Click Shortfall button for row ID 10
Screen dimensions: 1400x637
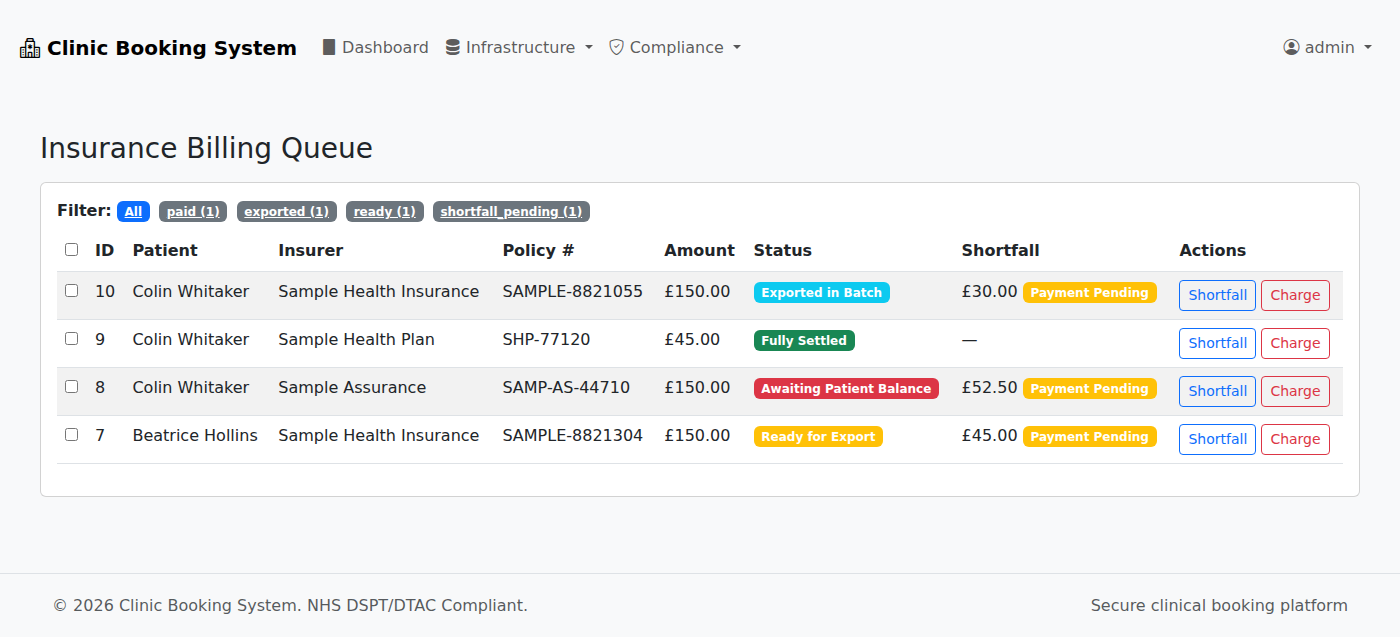[x=1217, y=295]
